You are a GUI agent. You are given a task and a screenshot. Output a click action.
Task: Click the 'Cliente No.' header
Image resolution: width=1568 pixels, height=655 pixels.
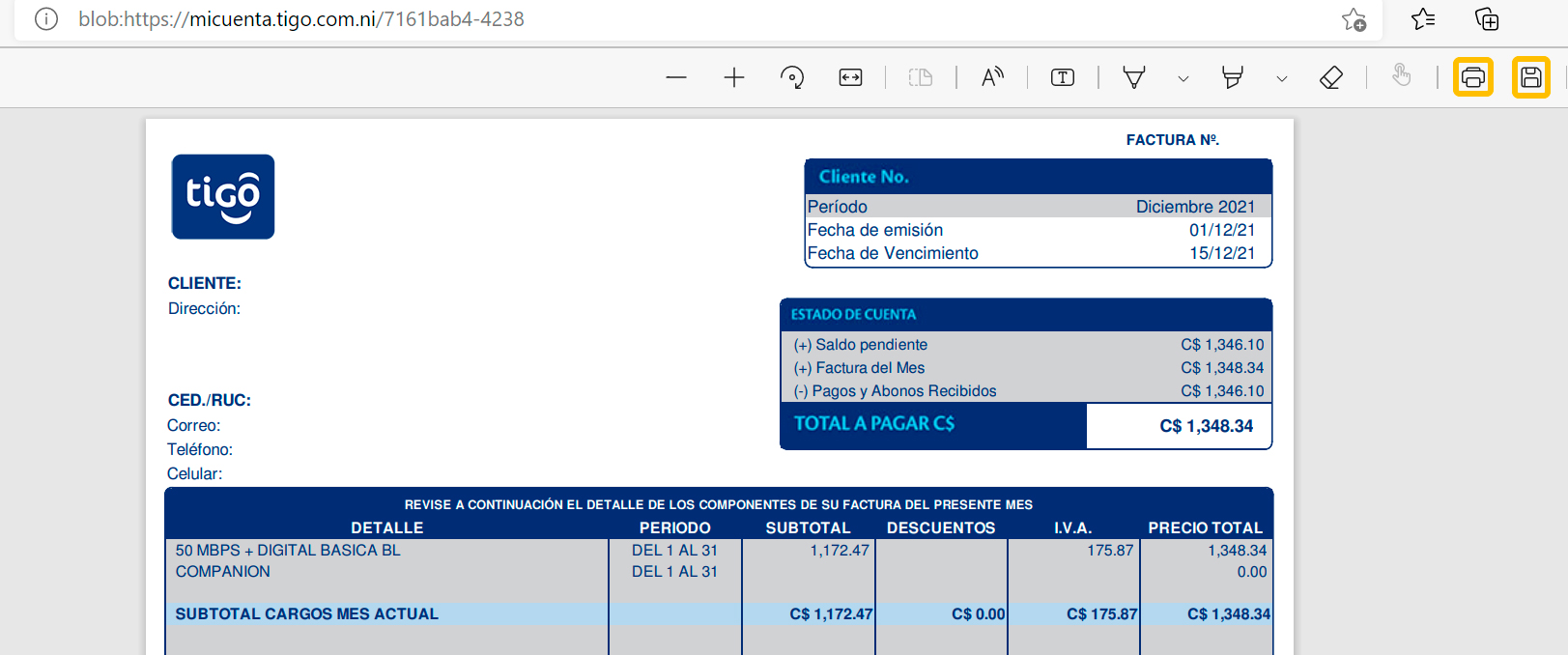coord(864,177)
